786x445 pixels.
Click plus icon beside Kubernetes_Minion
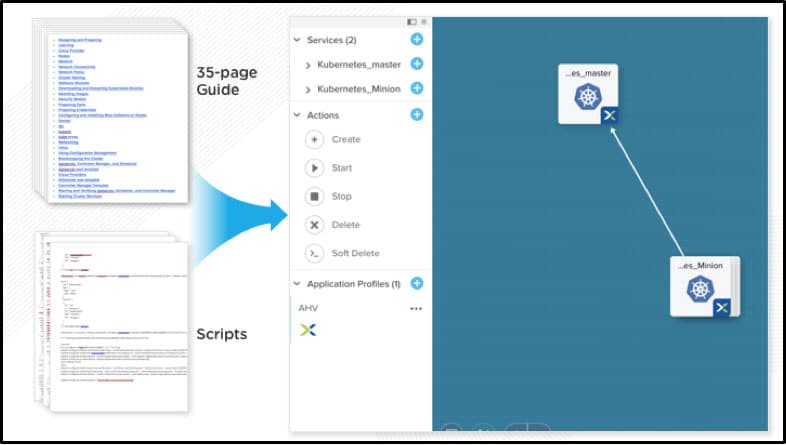[416, 89]
